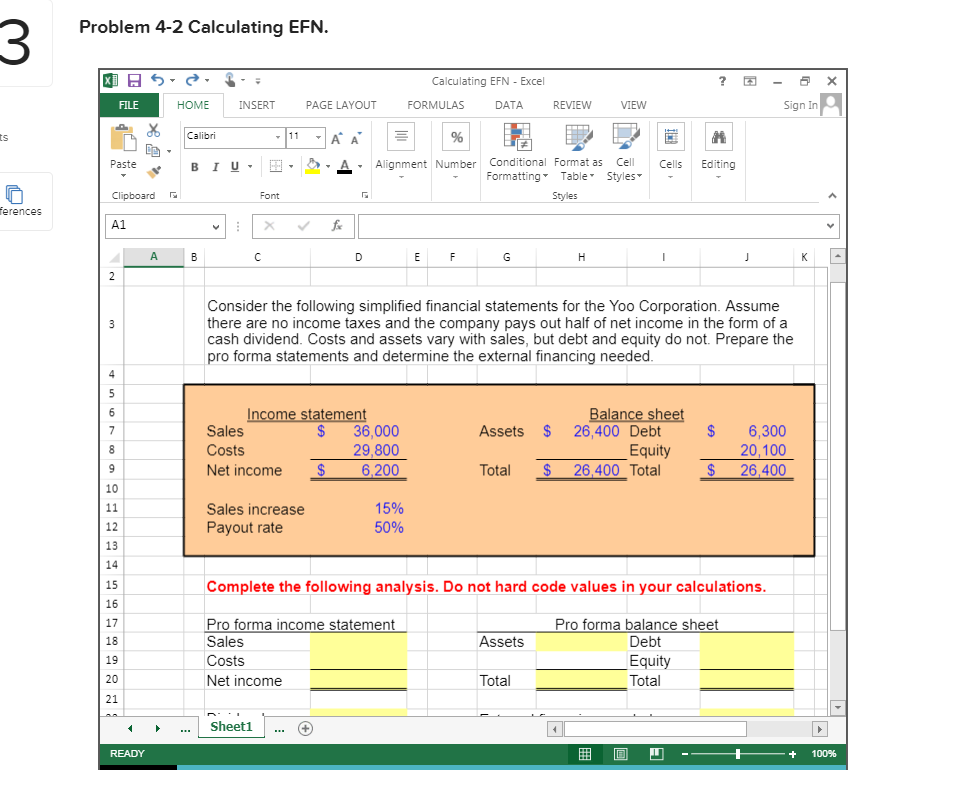Add a new worksheet with the plus button
The image size is (959, 786).
(305, 728)
